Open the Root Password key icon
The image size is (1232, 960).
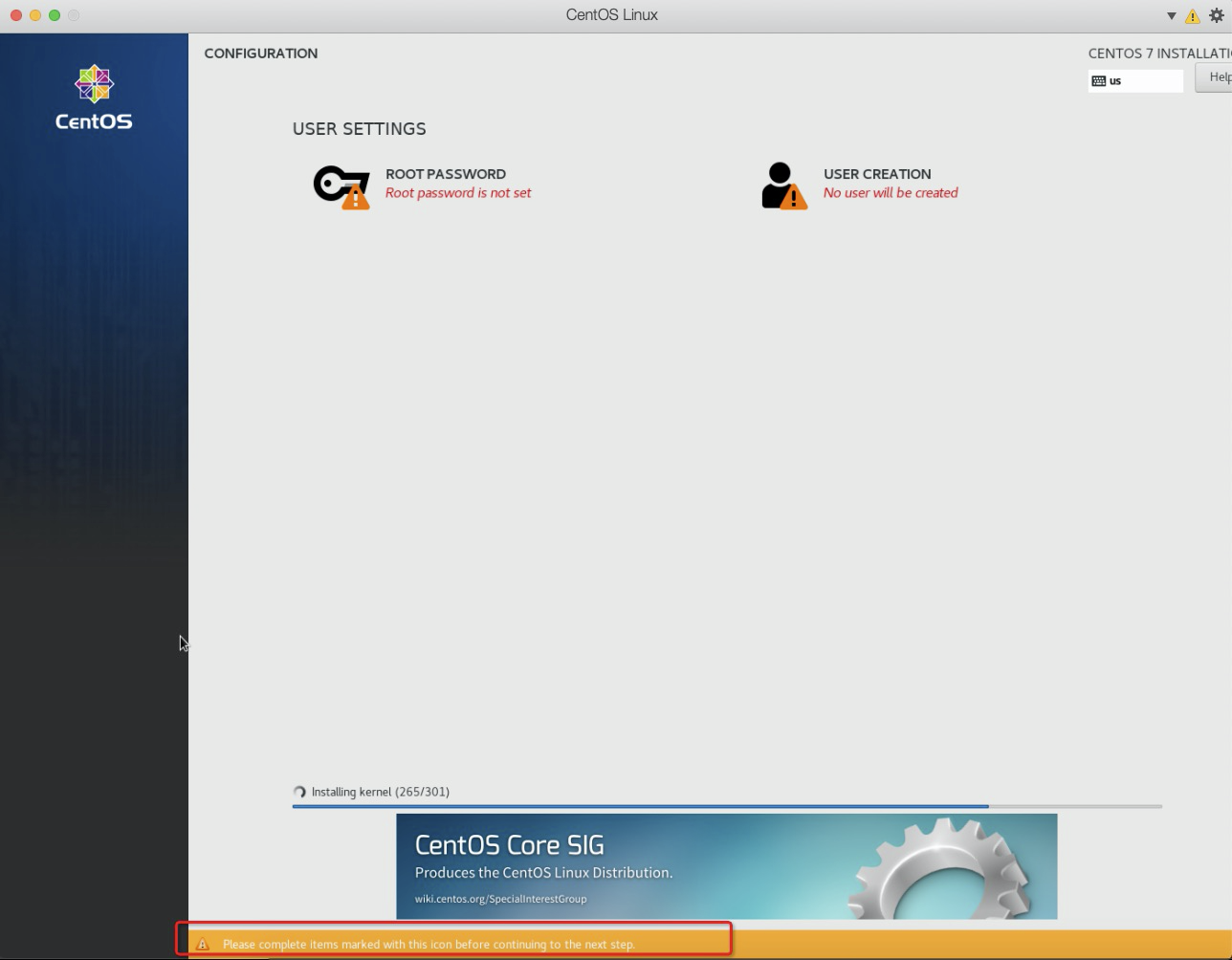click(341, 186)
